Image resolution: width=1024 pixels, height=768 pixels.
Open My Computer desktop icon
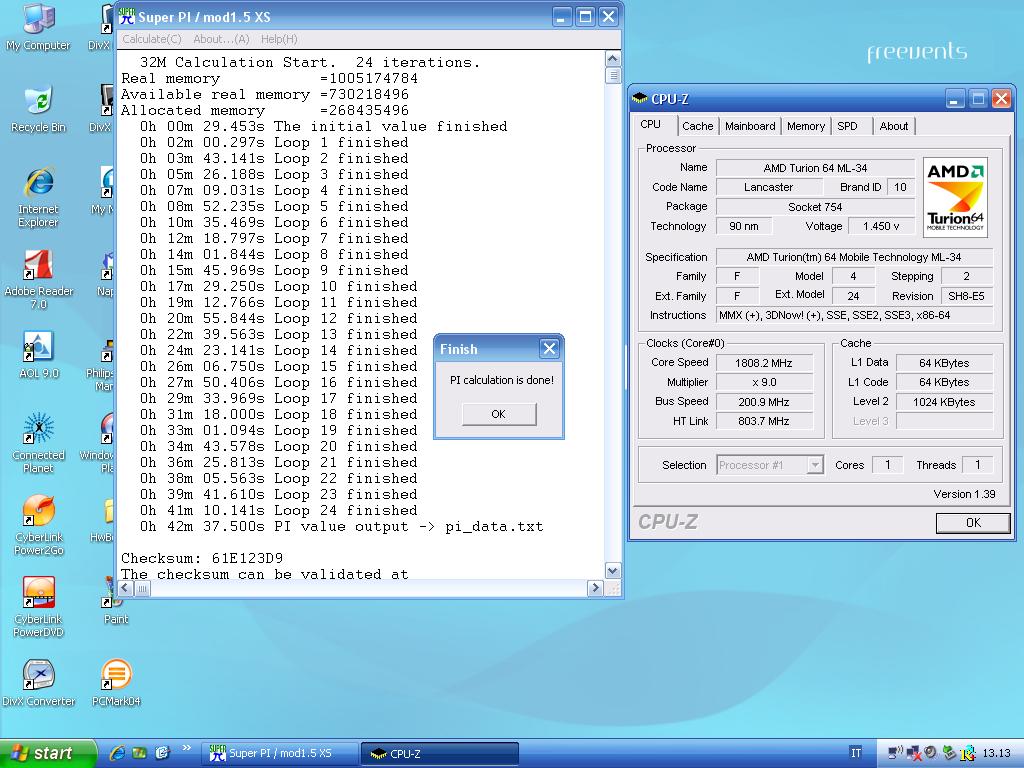[x=39, y=26]
